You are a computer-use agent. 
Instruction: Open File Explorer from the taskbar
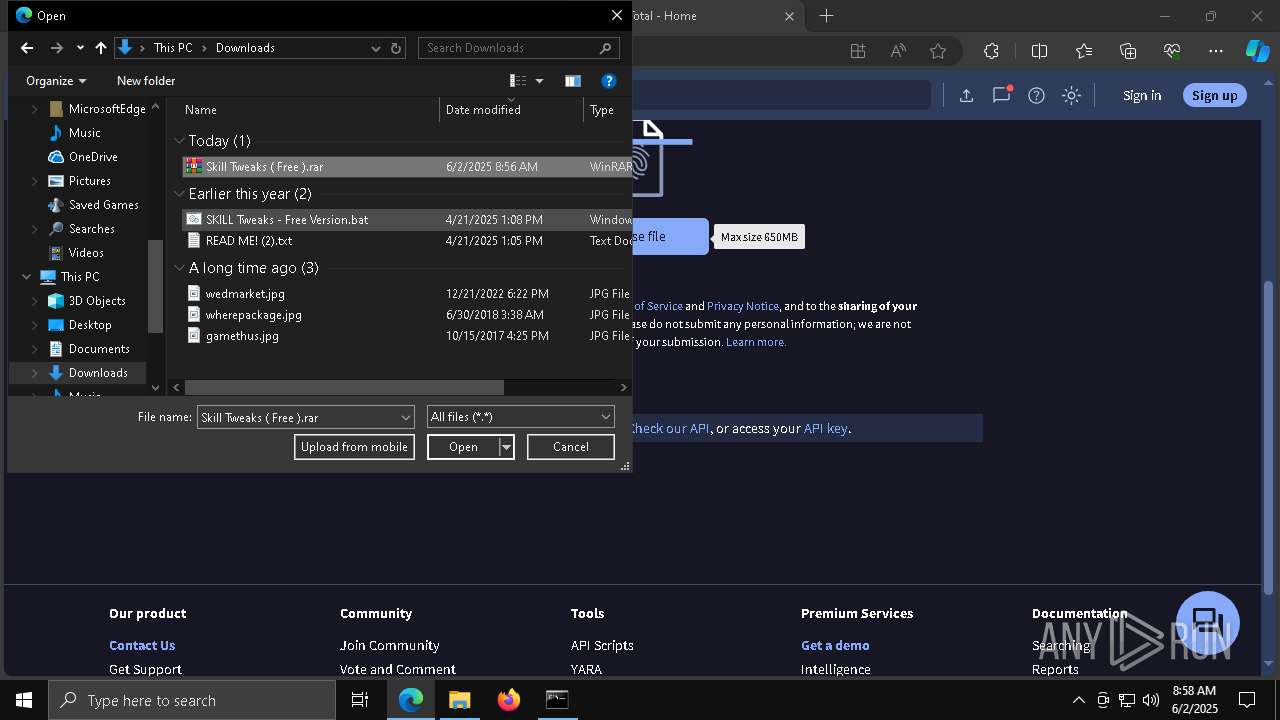pos(460,700)
